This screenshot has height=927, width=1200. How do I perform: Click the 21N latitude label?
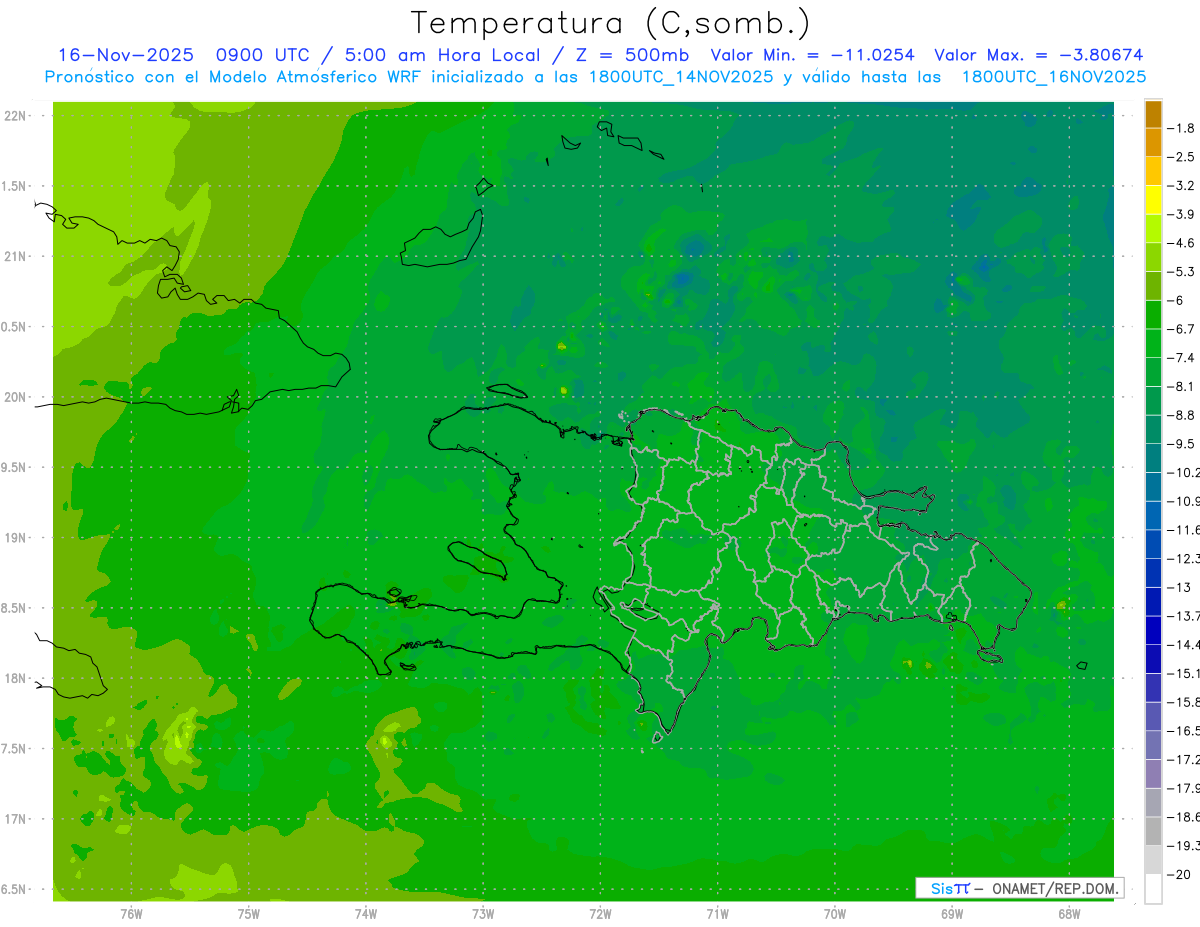pyautogui.click(x=16, y=257)
